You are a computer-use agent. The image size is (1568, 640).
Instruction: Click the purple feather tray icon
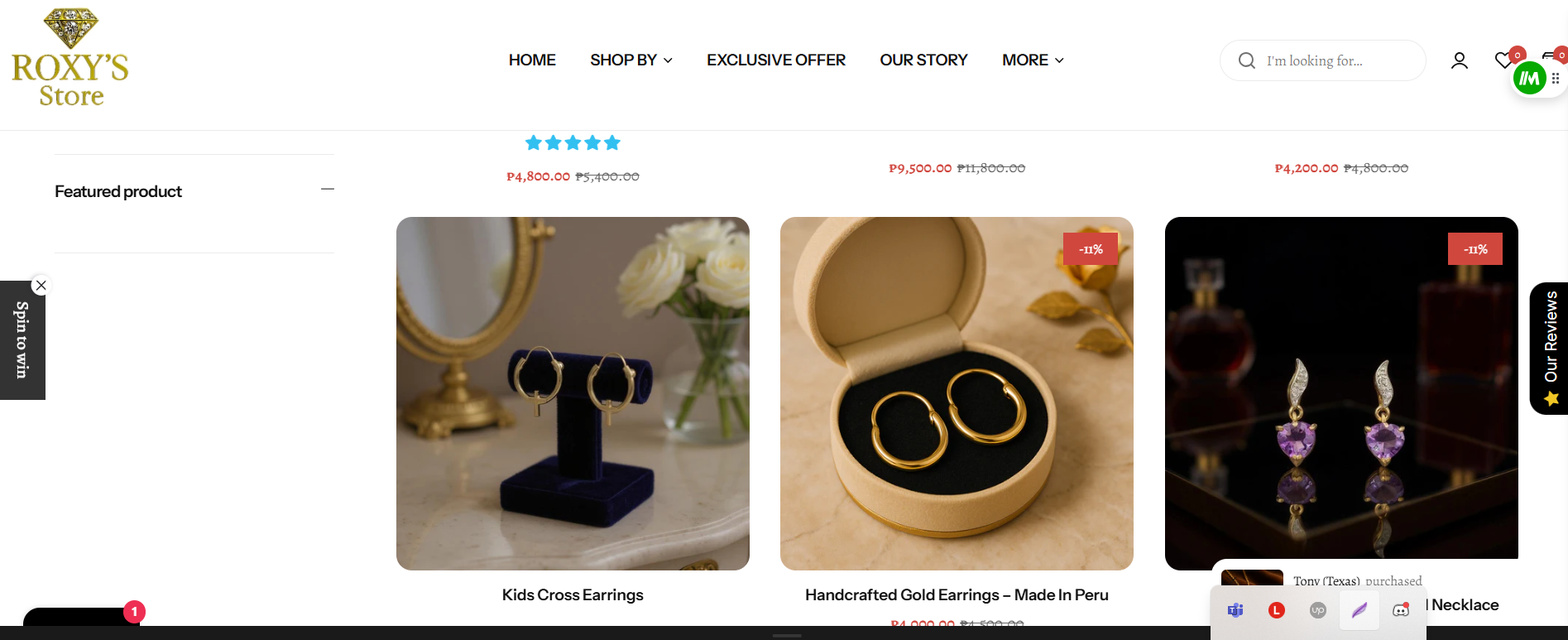[1359, 610]
